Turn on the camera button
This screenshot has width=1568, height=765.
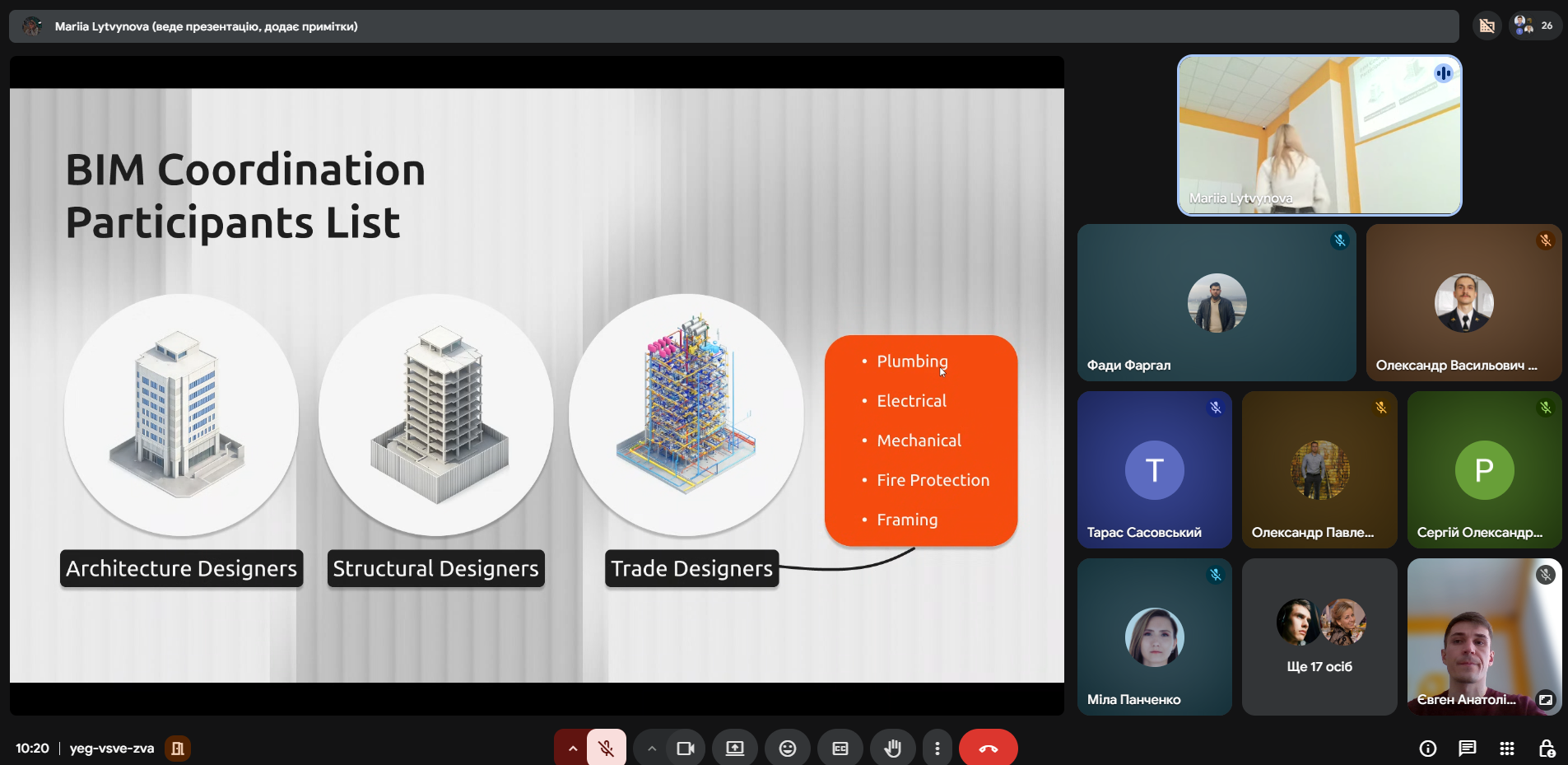pyautogui.click(x=686, y=749)
